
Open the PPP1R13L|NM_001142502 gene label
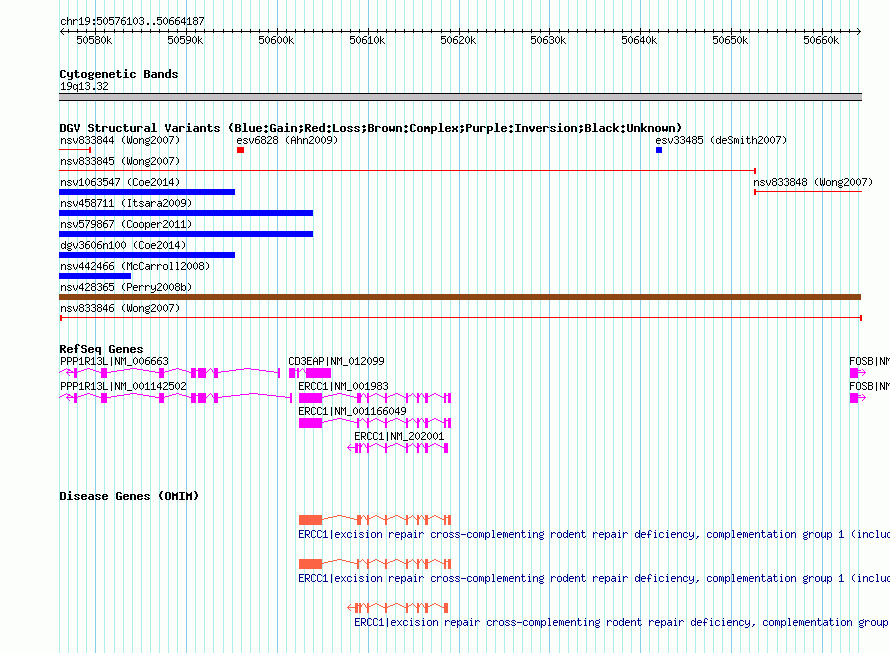[x=123, y=386]
